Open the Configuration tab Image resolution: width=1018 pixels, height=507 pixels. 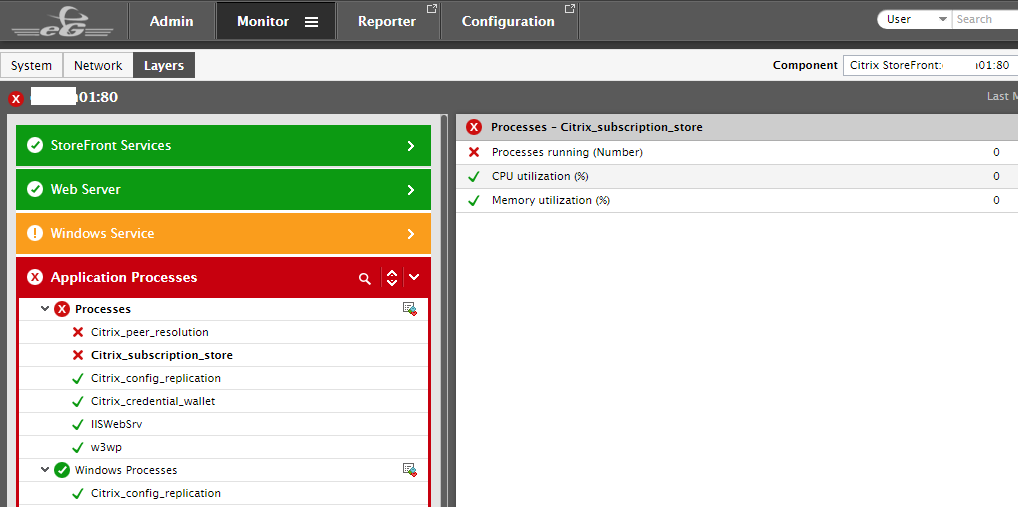510,21
